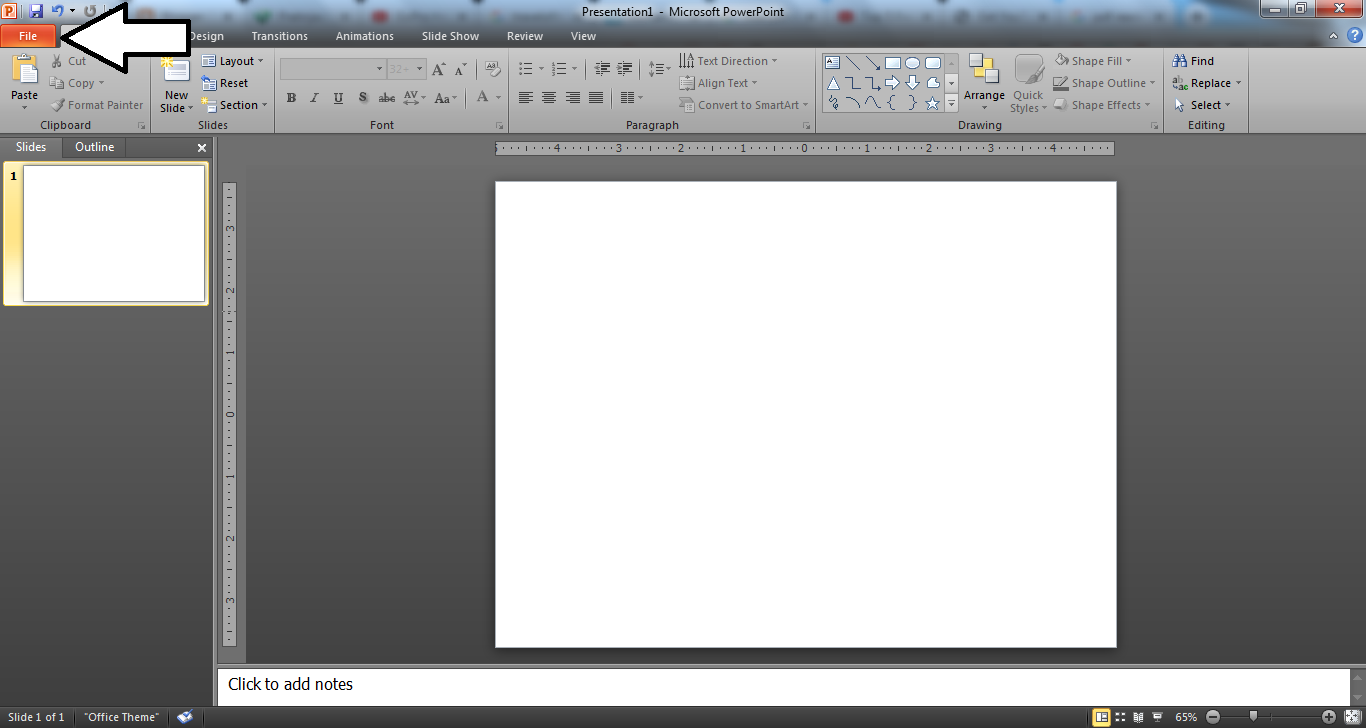
Task: Open Line Spacing options
Action: (x=659, y=69)
